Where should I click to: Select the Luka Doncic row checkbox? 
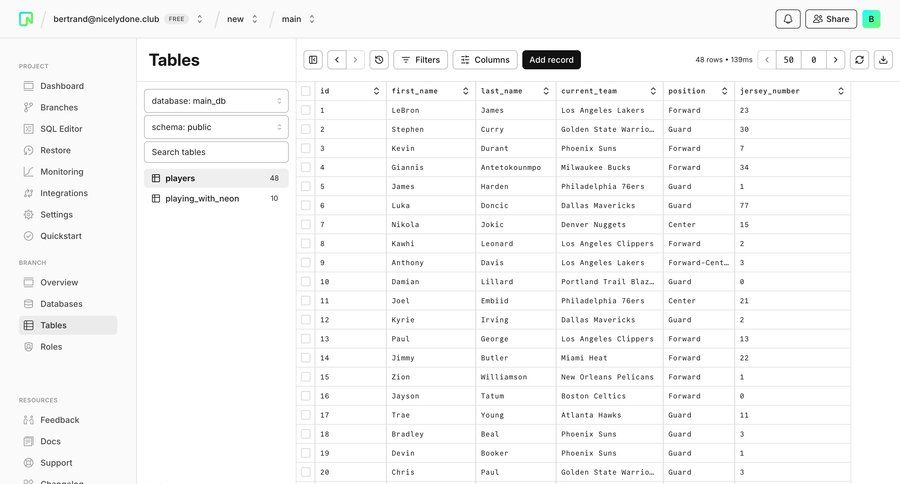(x=306, y=206)
